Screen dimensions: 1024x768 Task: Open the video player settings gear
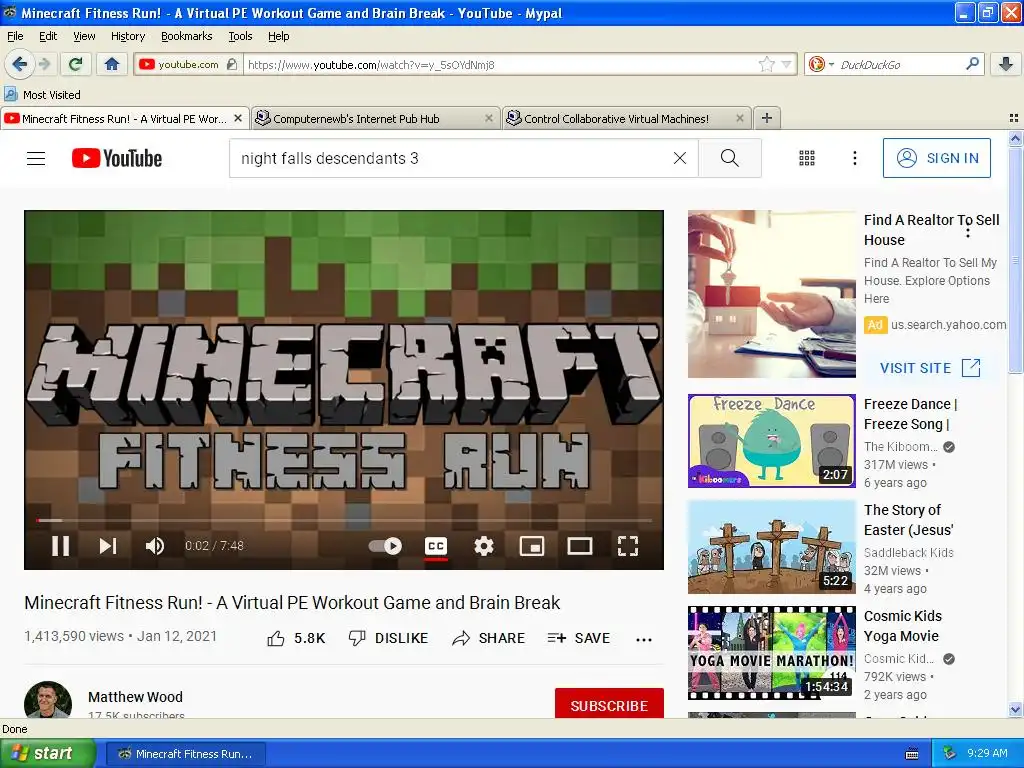pyautogui.click(x=484, y=546)
